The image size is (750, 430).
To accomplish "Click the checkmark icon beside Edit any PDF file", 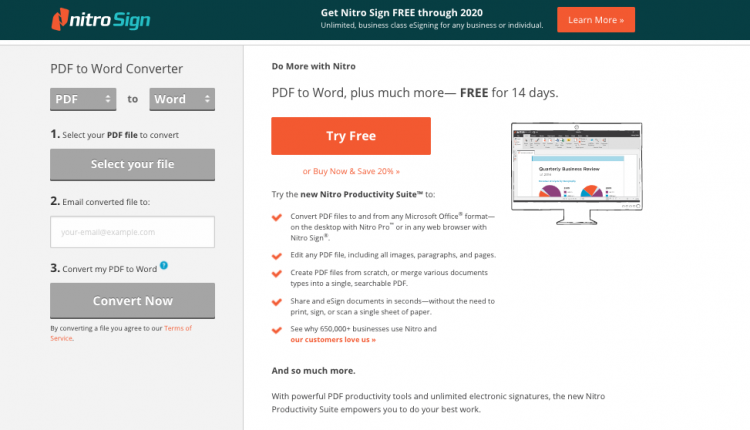I will (277, 256).
